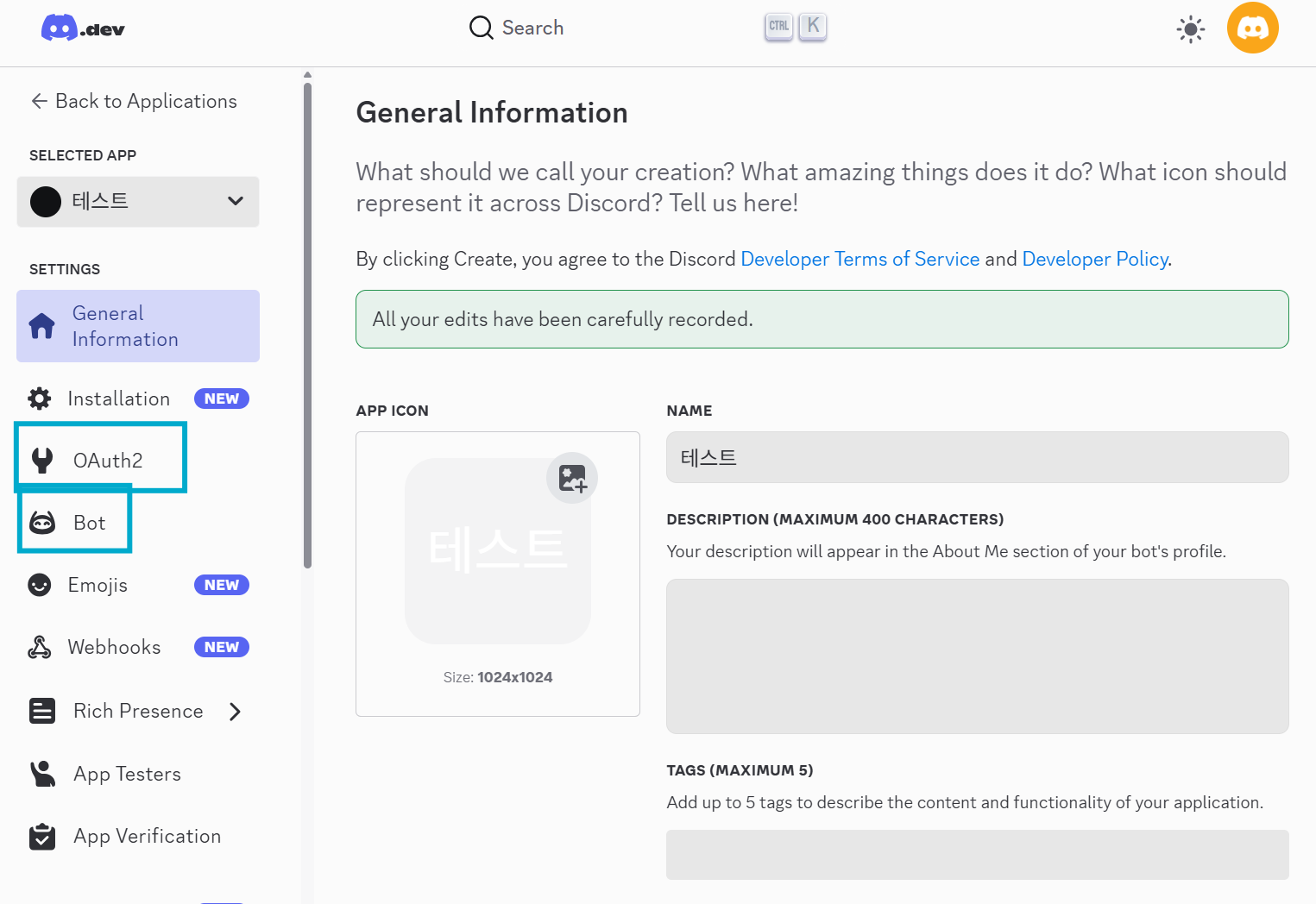Click the upload image icon on app icon

click(x=572, y=478)
